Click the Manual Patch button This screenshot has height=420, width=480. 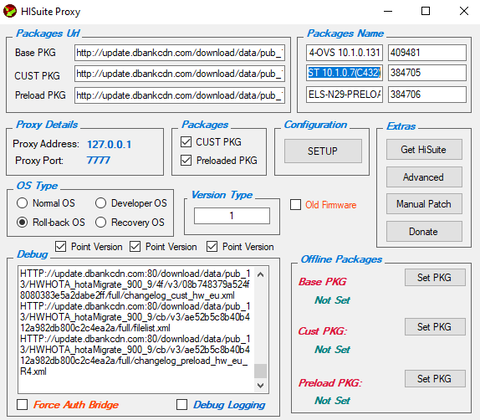(424, 204)
